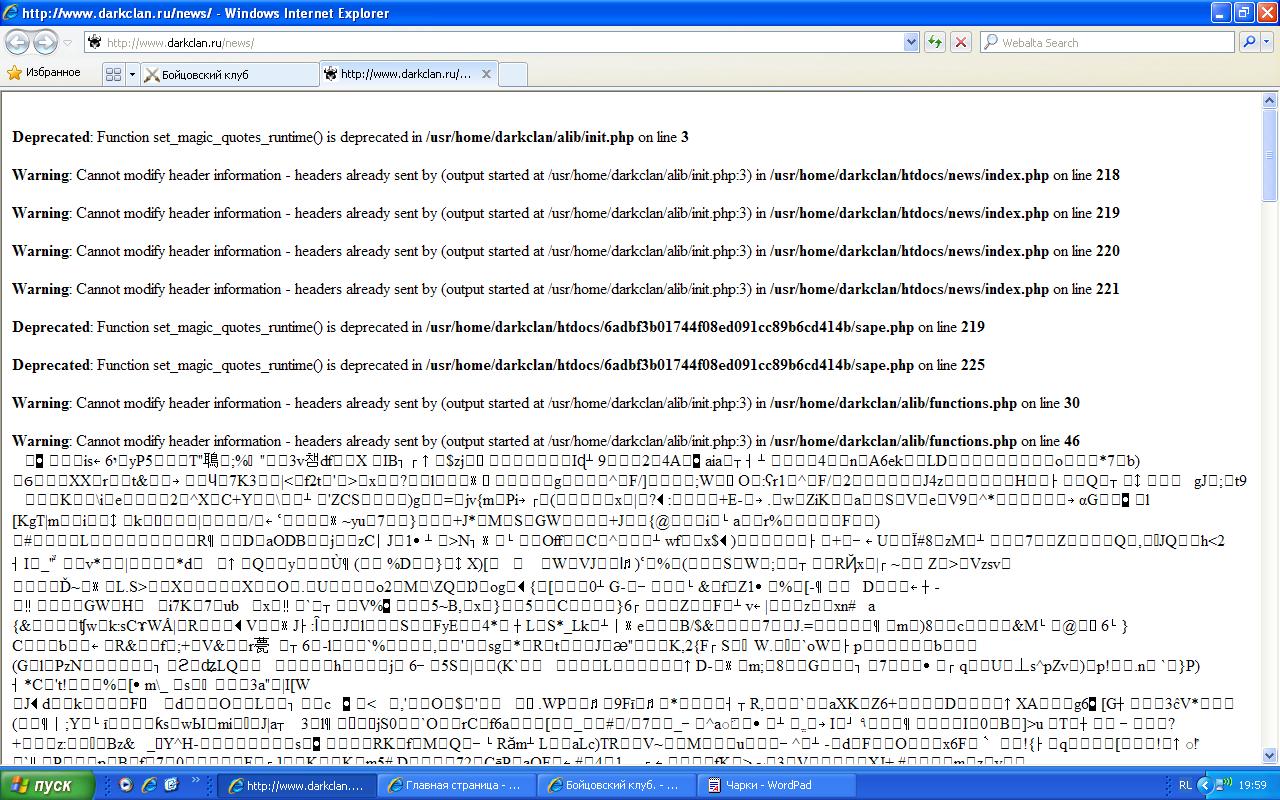Click into the Webalta Search box
Image resolution: width=1280 pixels, height=800 pixels.
(x=1108, y=42)
